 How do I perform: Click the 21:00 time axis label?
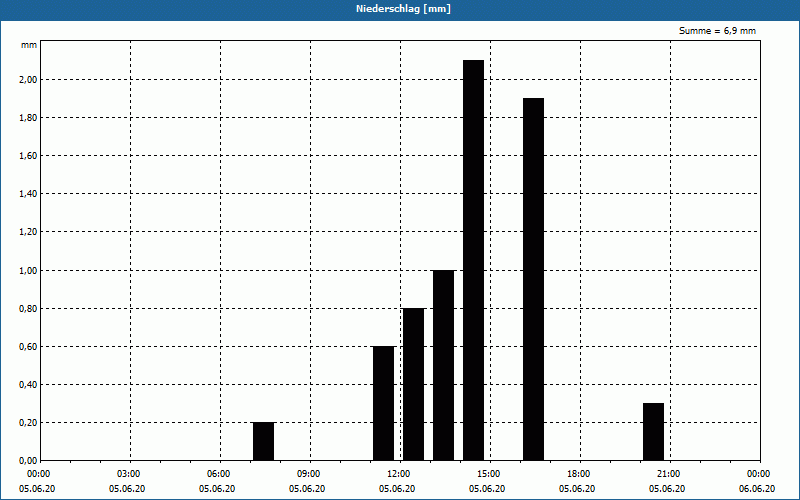(x=670, y=474)
